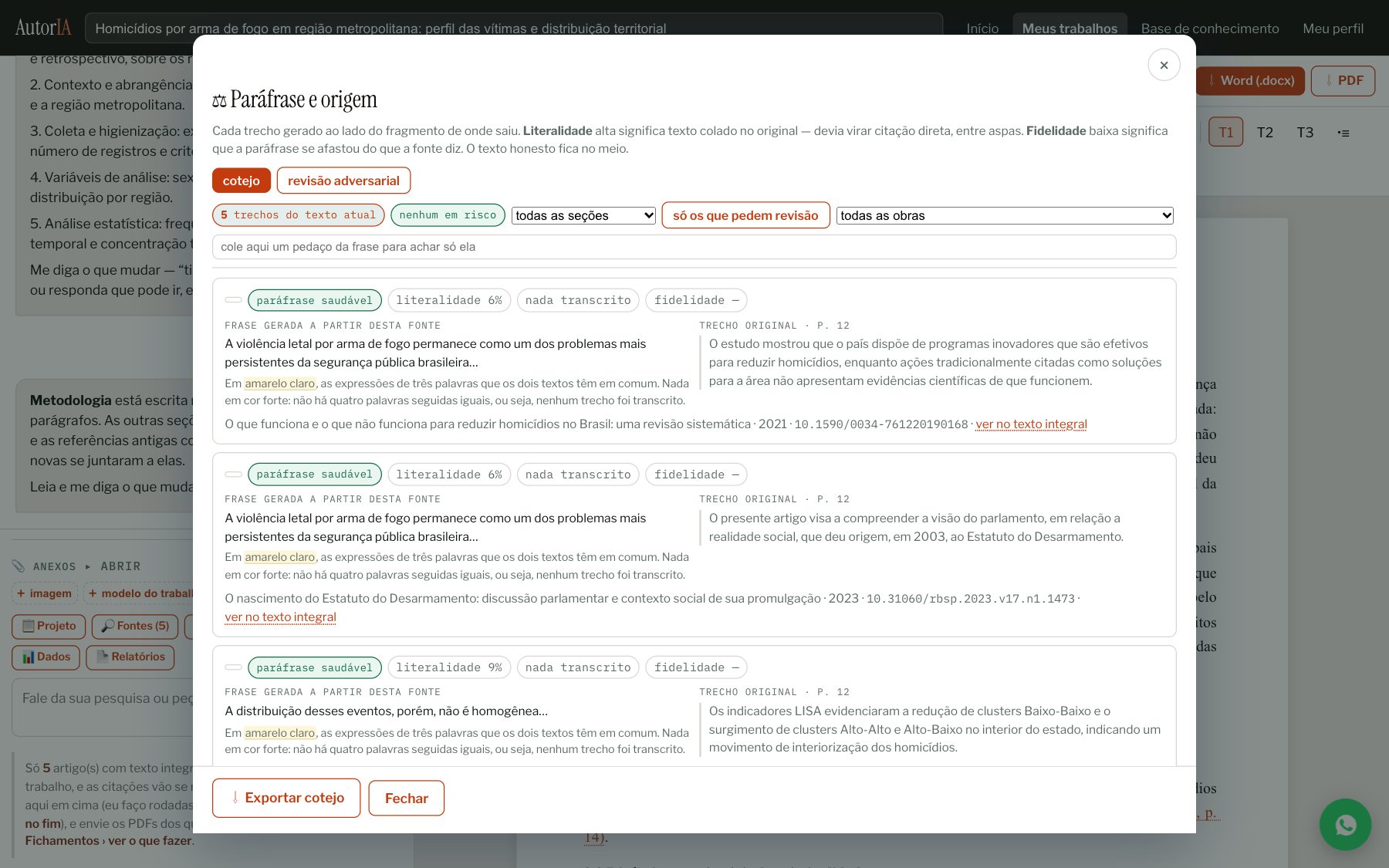Select the T2 heading level
The height and width of the screenshot is (868, 1389).
(1265, 133)
